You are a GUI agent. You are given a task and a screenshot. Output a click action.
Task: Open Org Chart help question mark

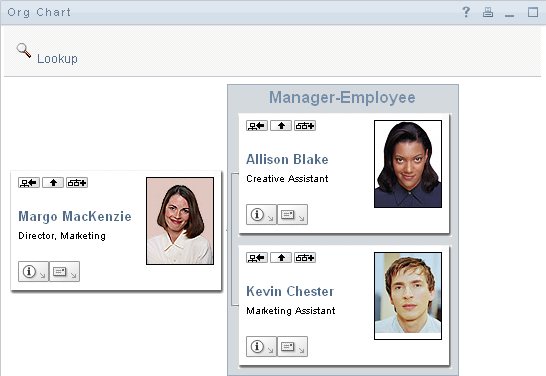coord(466,12)
